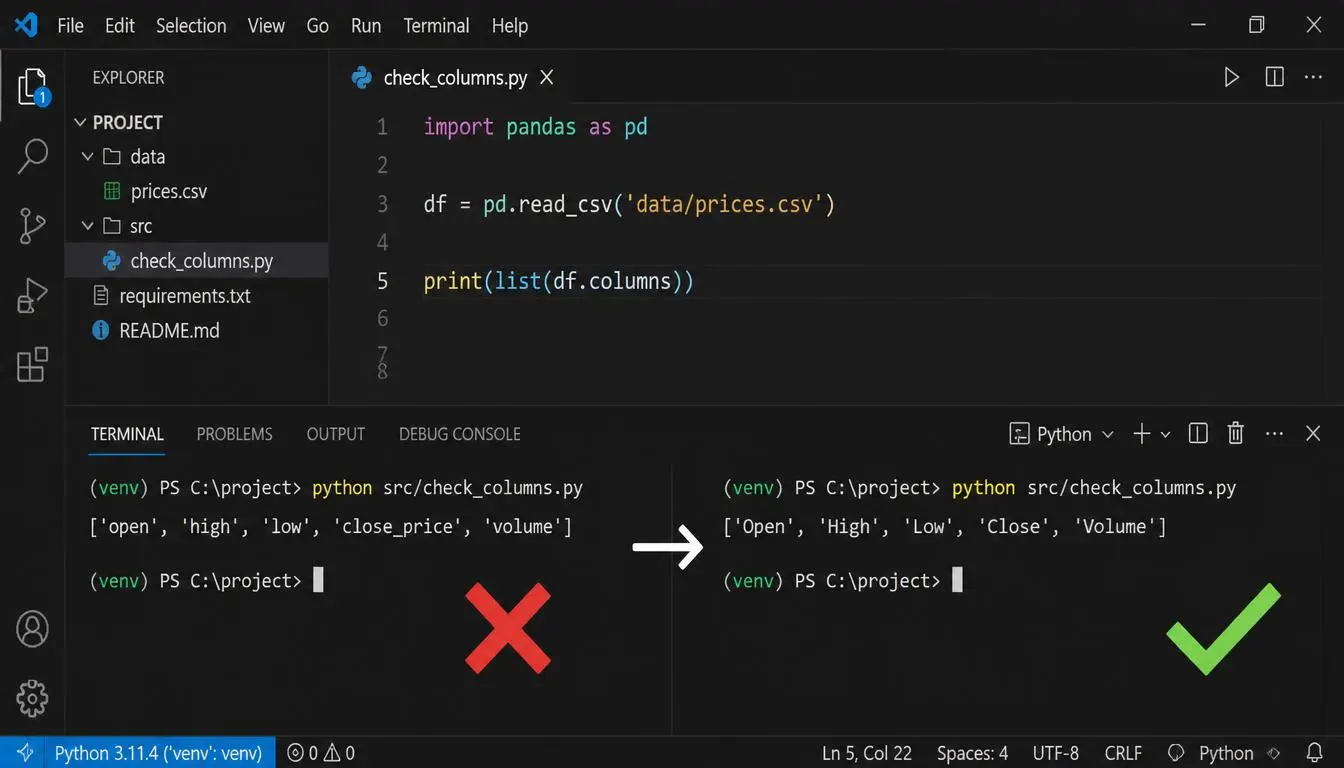Screen dimensions: 1344x768
Task: Open the Source Control view icon
Action: click(33, 226)
